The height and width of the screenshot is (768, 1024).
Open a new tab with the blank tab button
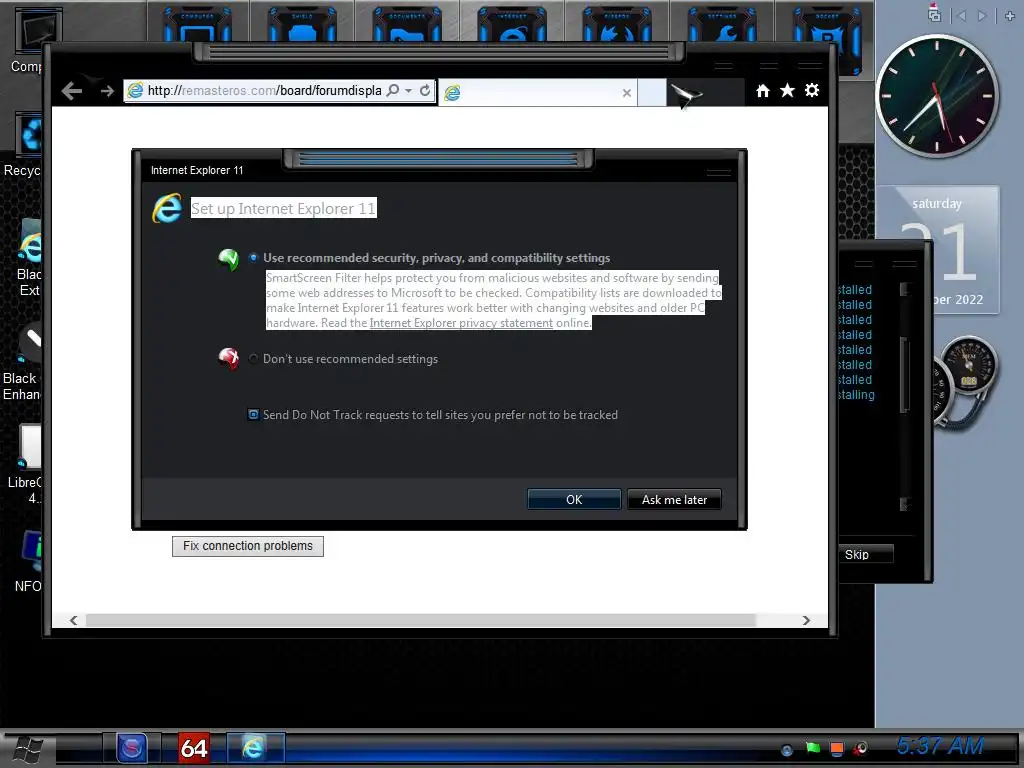(x=651, y=92)
